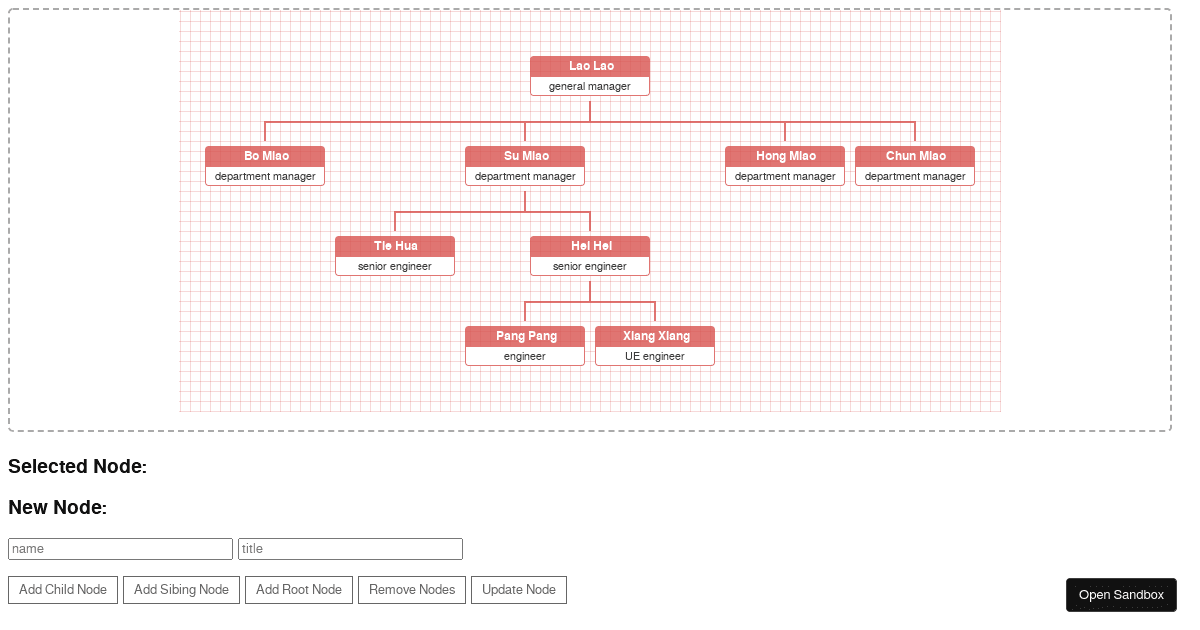Click the 'general manager' title text
The width and height of the screenshot is (1200, 630).
590,86
